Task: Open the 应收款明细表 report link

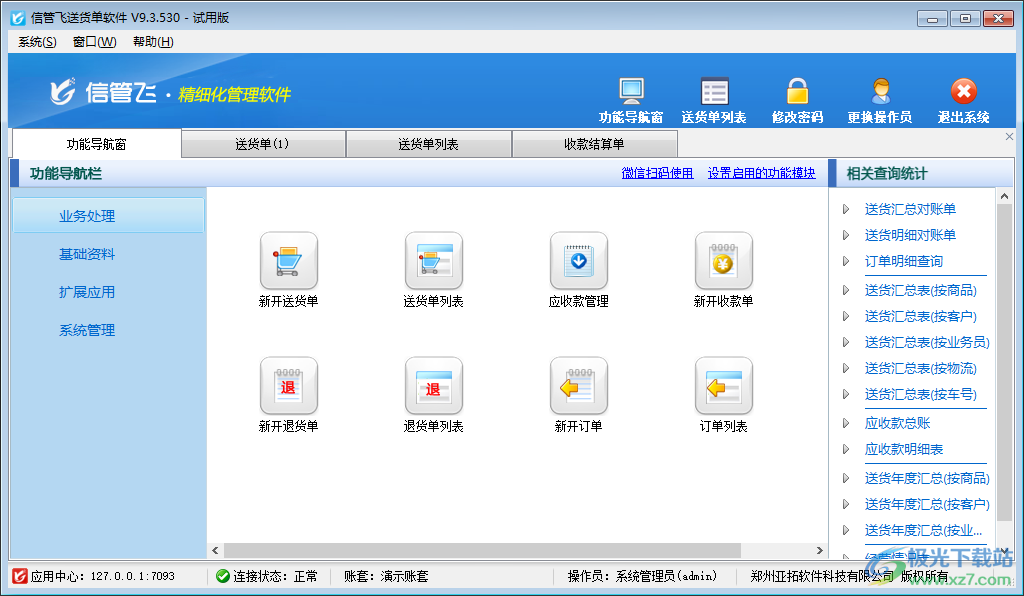Action: (x=904, y=449)
